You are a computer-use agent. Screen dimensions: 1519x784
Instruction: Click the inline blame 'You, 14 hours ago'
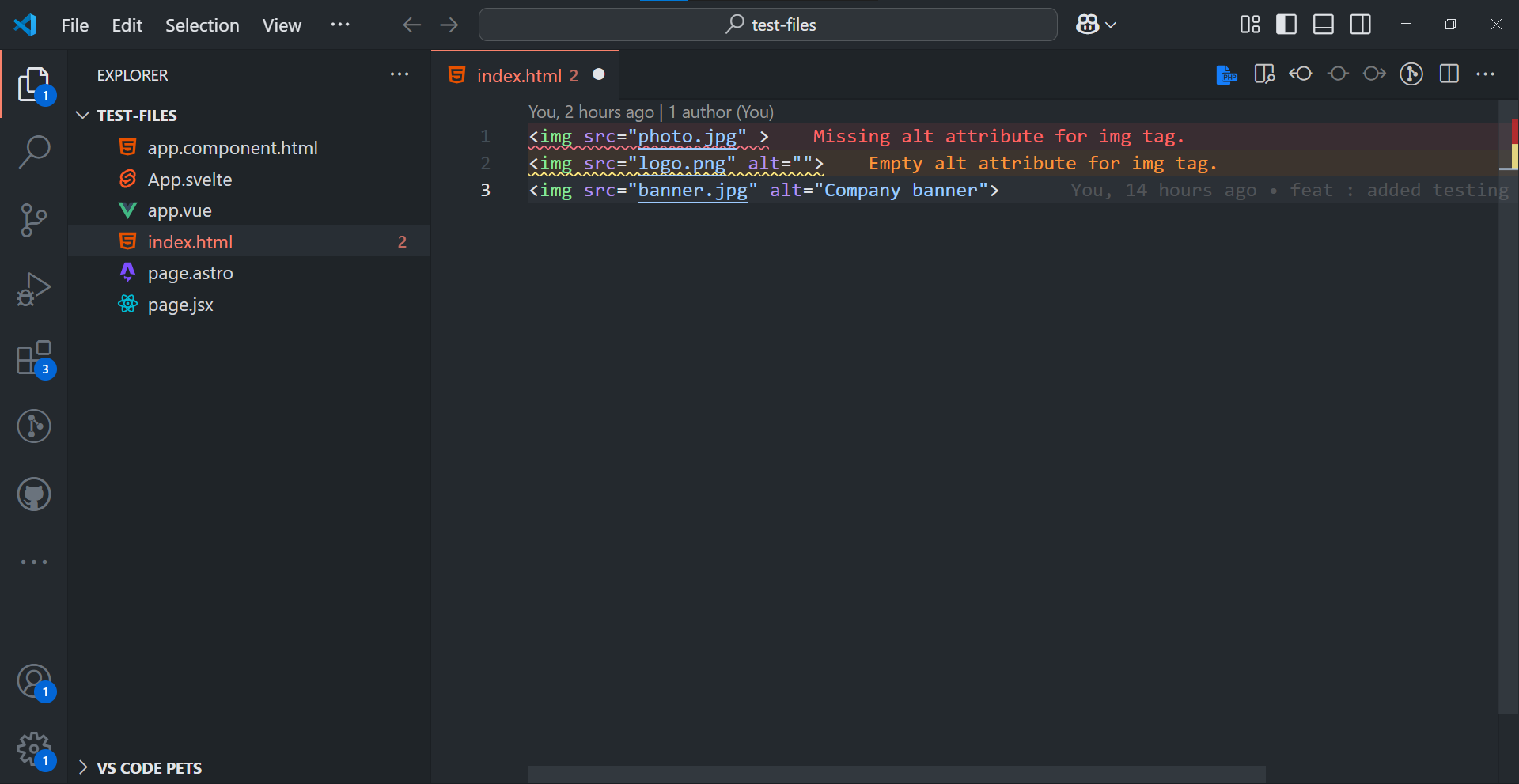tap(1163, 190)
